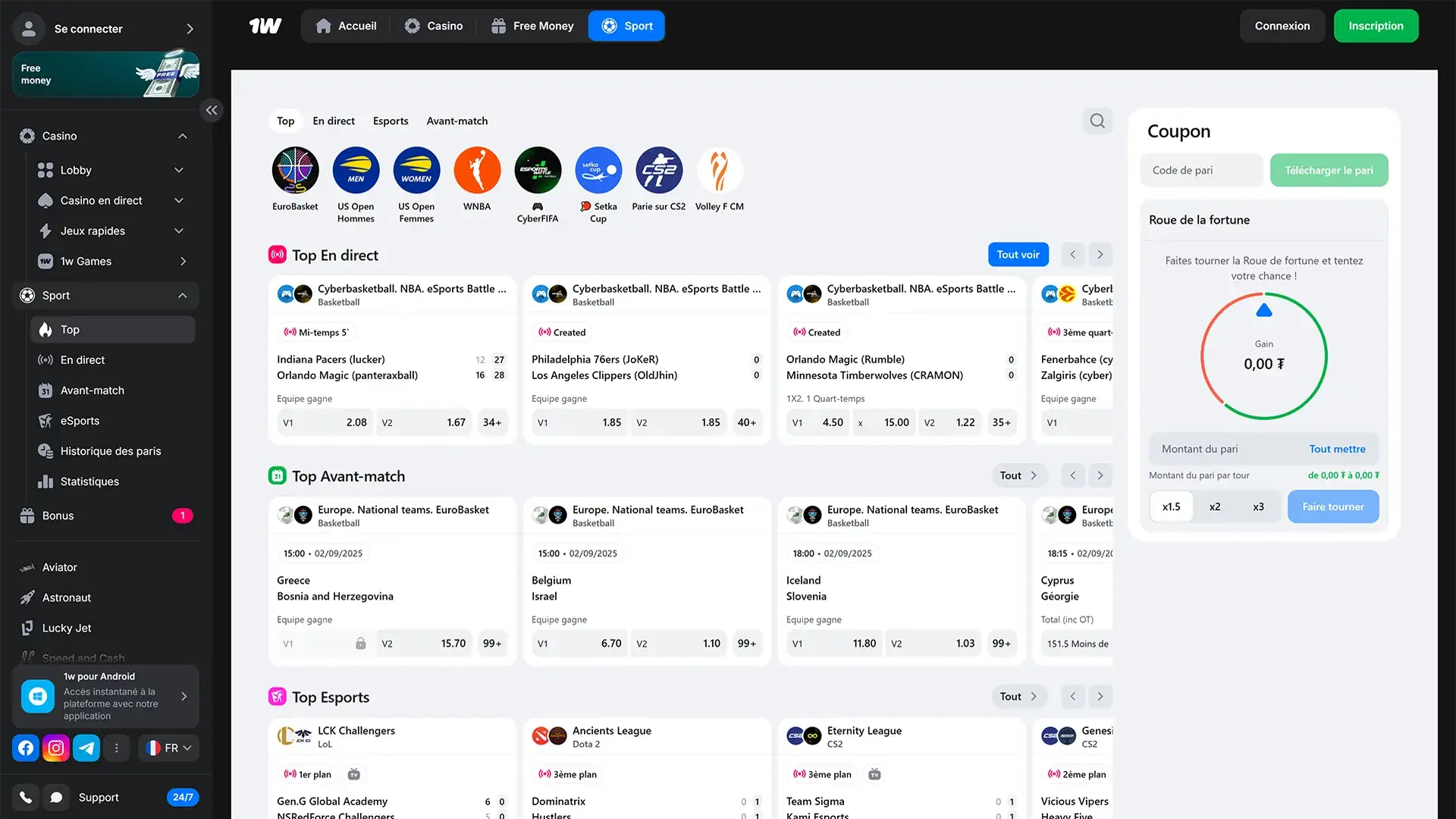The height and width of the screenshot is (819, 1456).
Task: Select the x3 multiplier option
Action: [x=1258, y=507]
